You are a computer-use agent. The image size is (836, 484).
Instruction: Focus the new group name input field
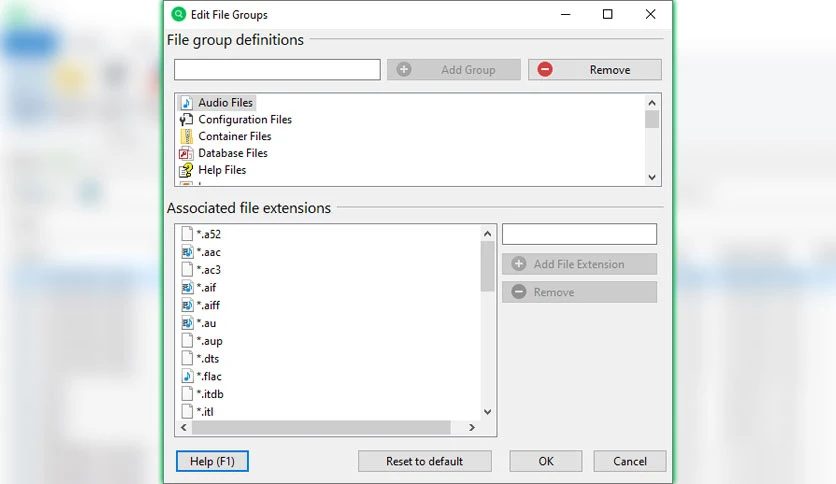[277, 70]
